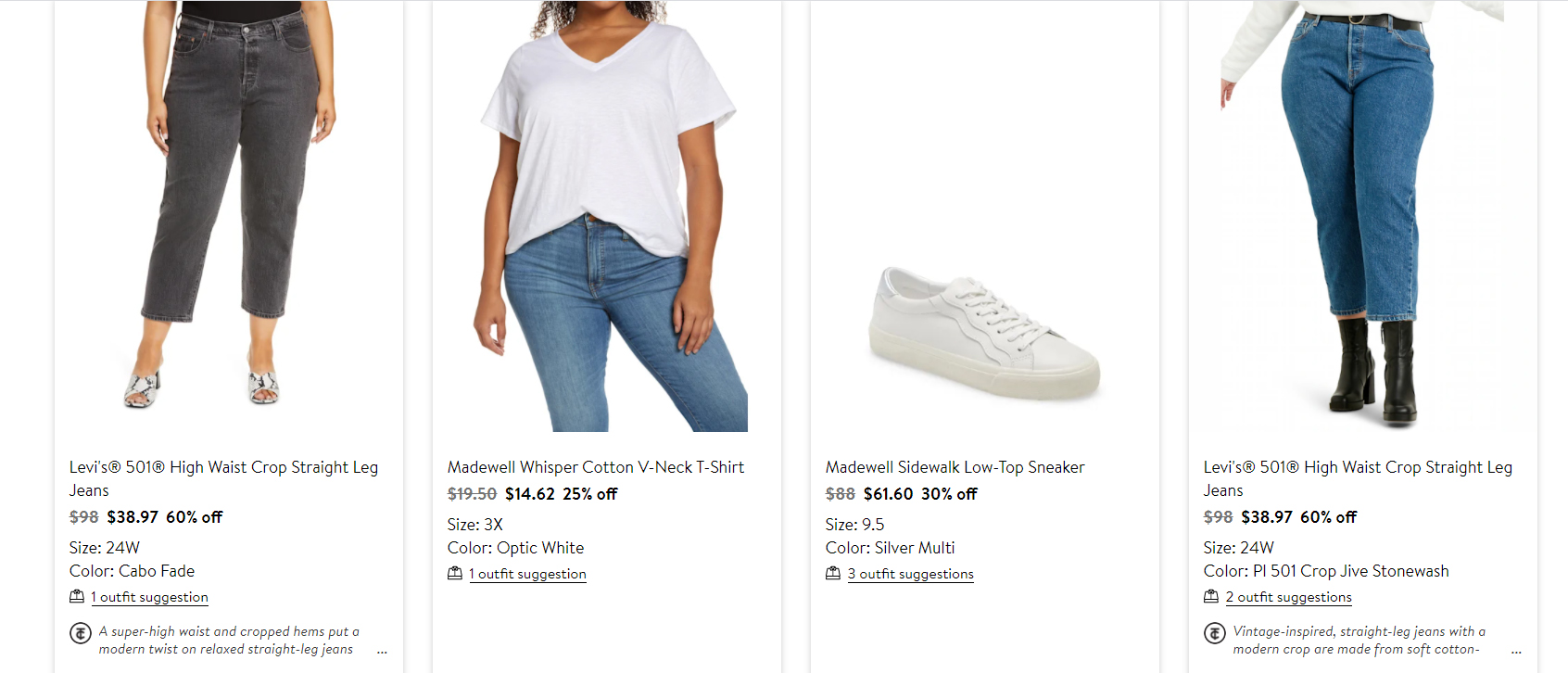Open the "3 outfit suggestions" link
Image resolution: width=1568 pixels, height=673 pixels.
click(x=911, y=575)
